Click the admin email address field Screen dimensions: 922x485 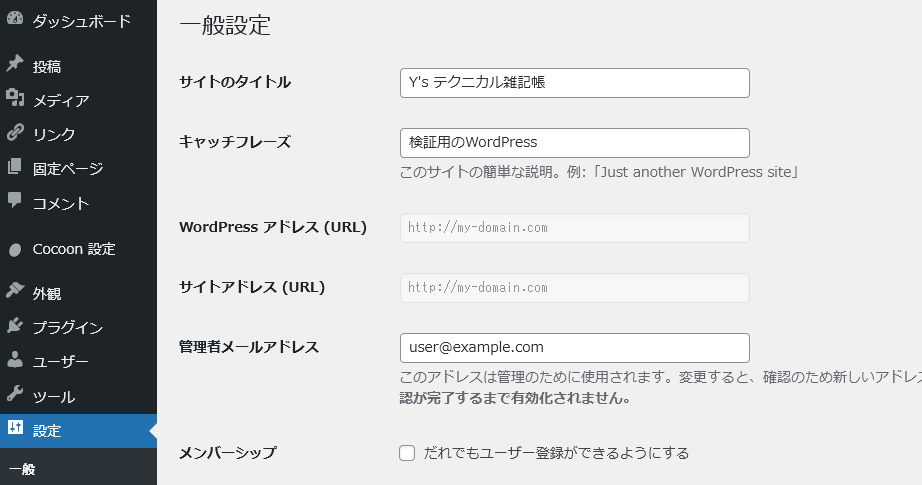pyautogui.click(x=574, y=348)
